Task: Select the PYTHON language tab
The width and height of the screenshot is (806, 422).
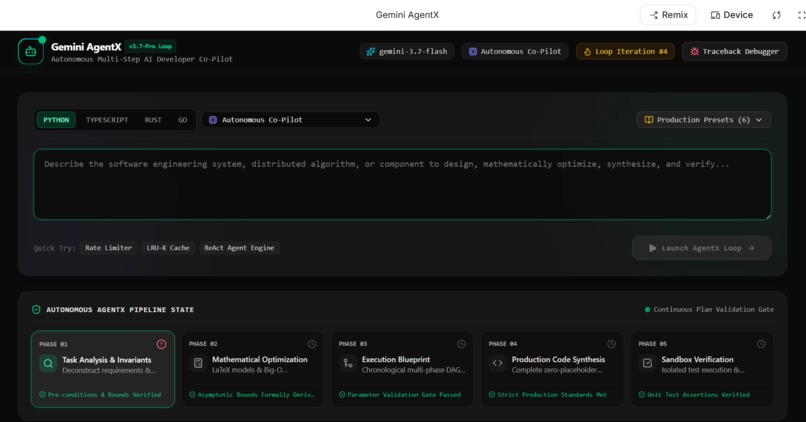Action: click(x=56, y=120)
